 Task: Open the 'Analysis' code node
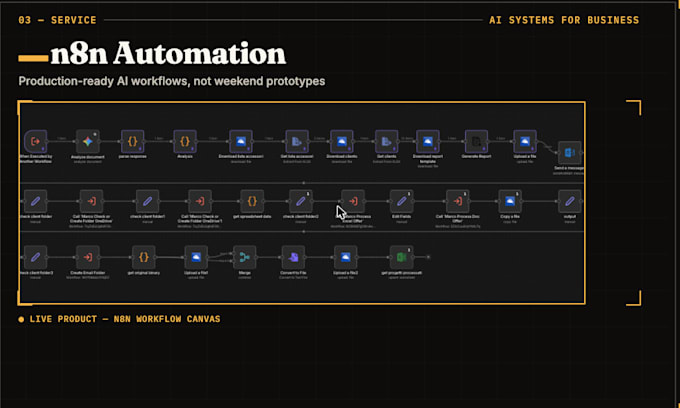tap(185, 141)
